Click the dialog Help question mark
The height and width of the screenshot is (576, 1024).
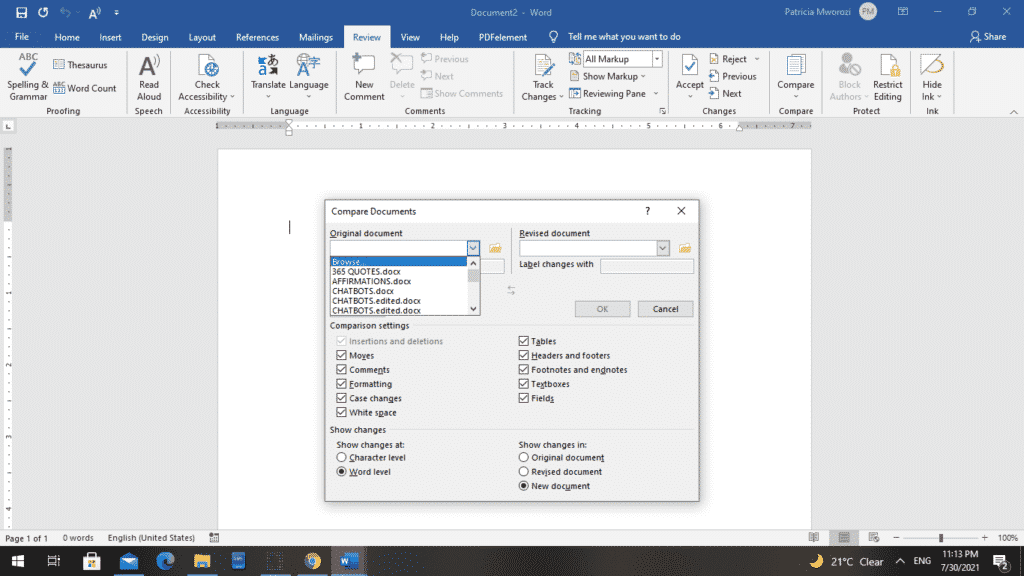647,211
